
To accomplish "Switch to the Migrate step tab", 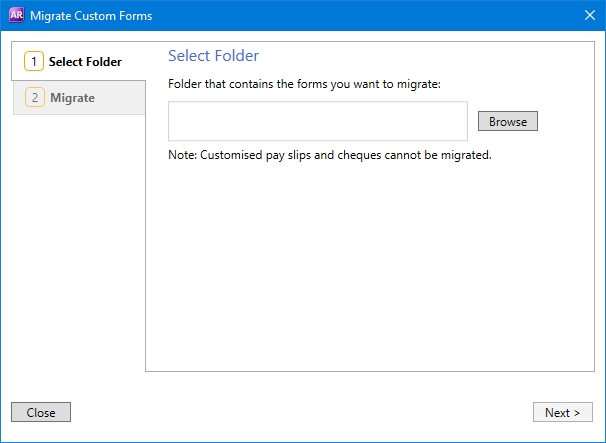I will click(x=79, y=97).
